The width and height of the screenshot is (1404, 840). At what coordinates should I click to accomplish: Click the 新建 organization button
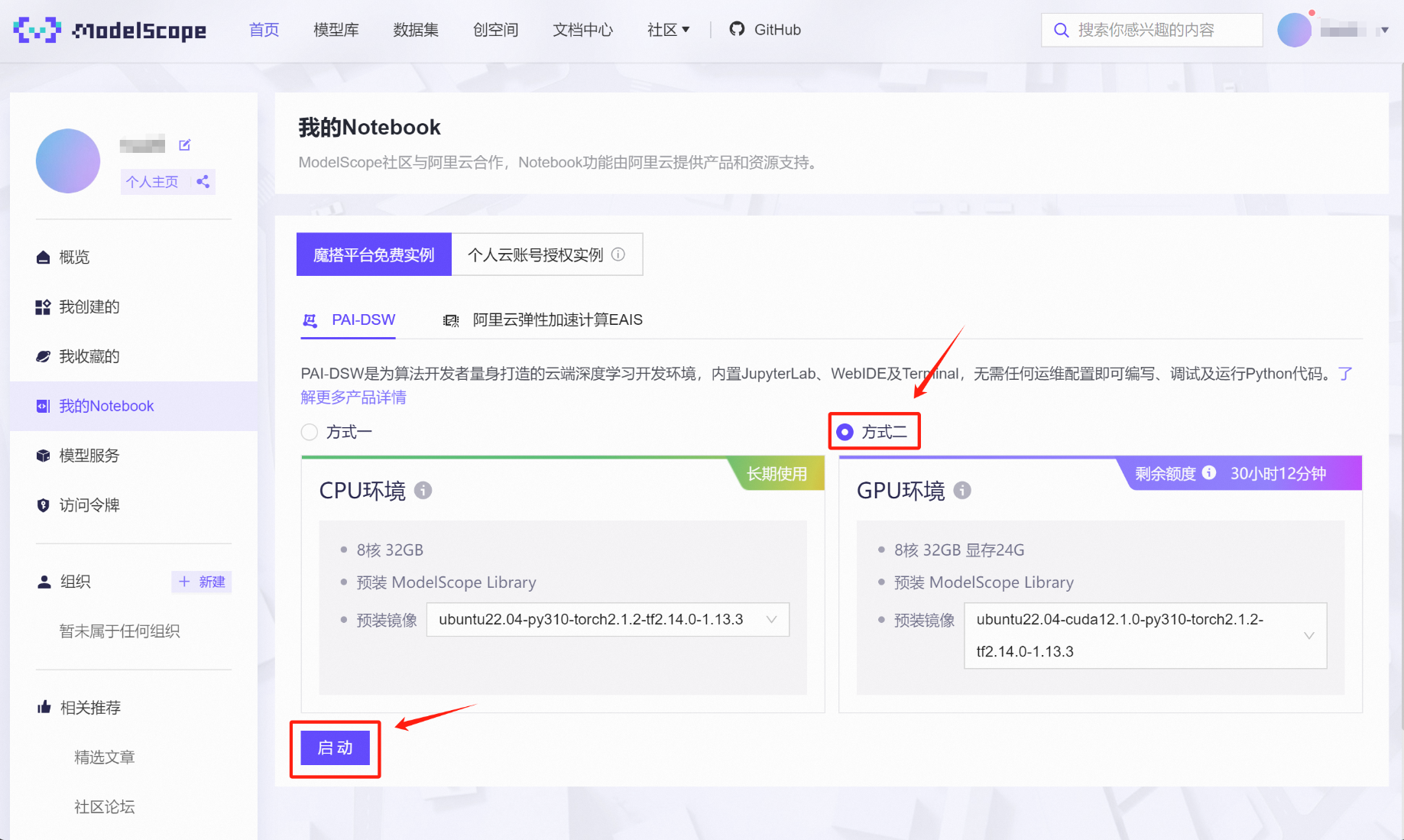tap(202, 582)
